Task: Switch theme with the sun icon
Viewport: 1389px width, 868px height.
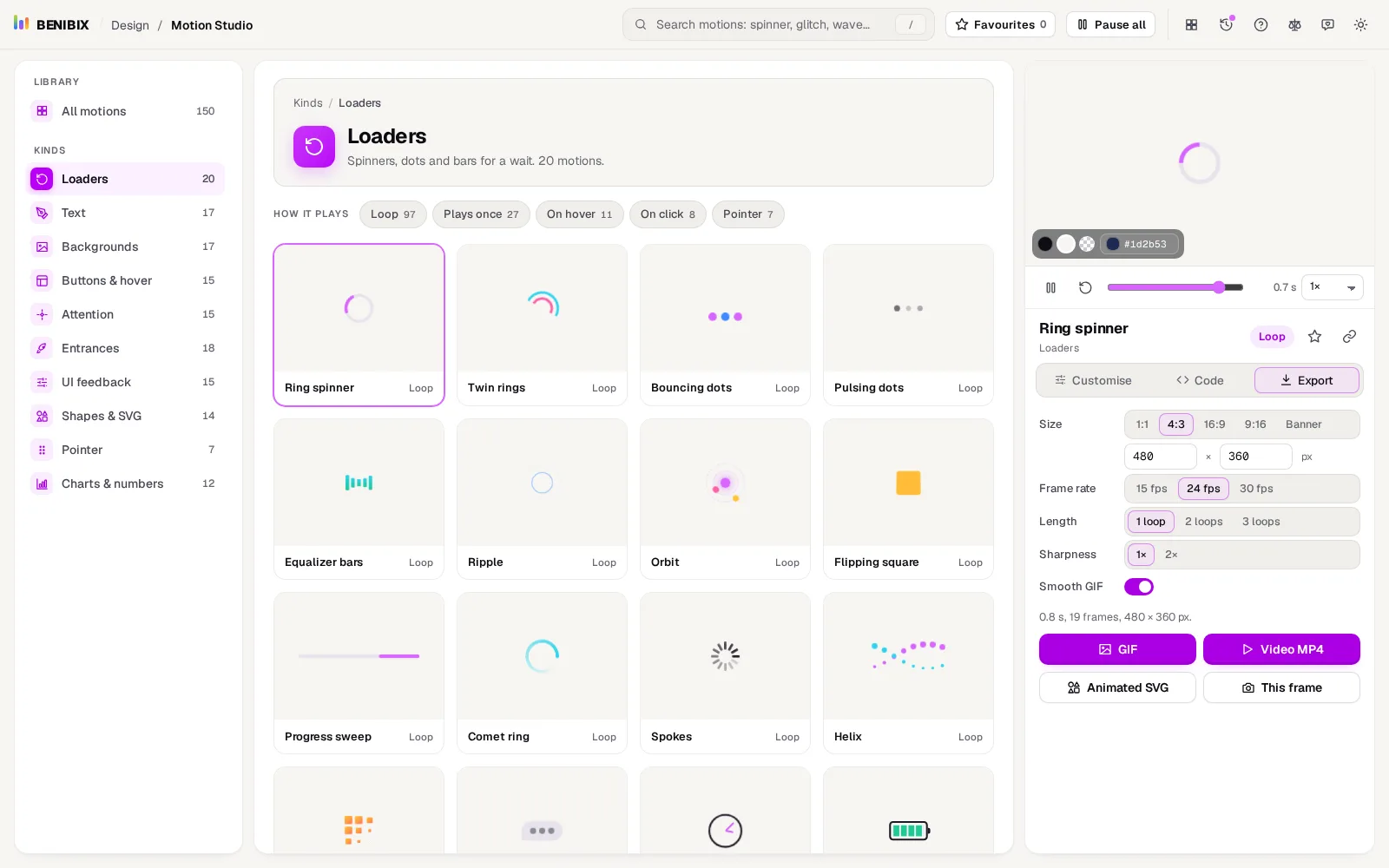Action: (x=1360, y=25)
